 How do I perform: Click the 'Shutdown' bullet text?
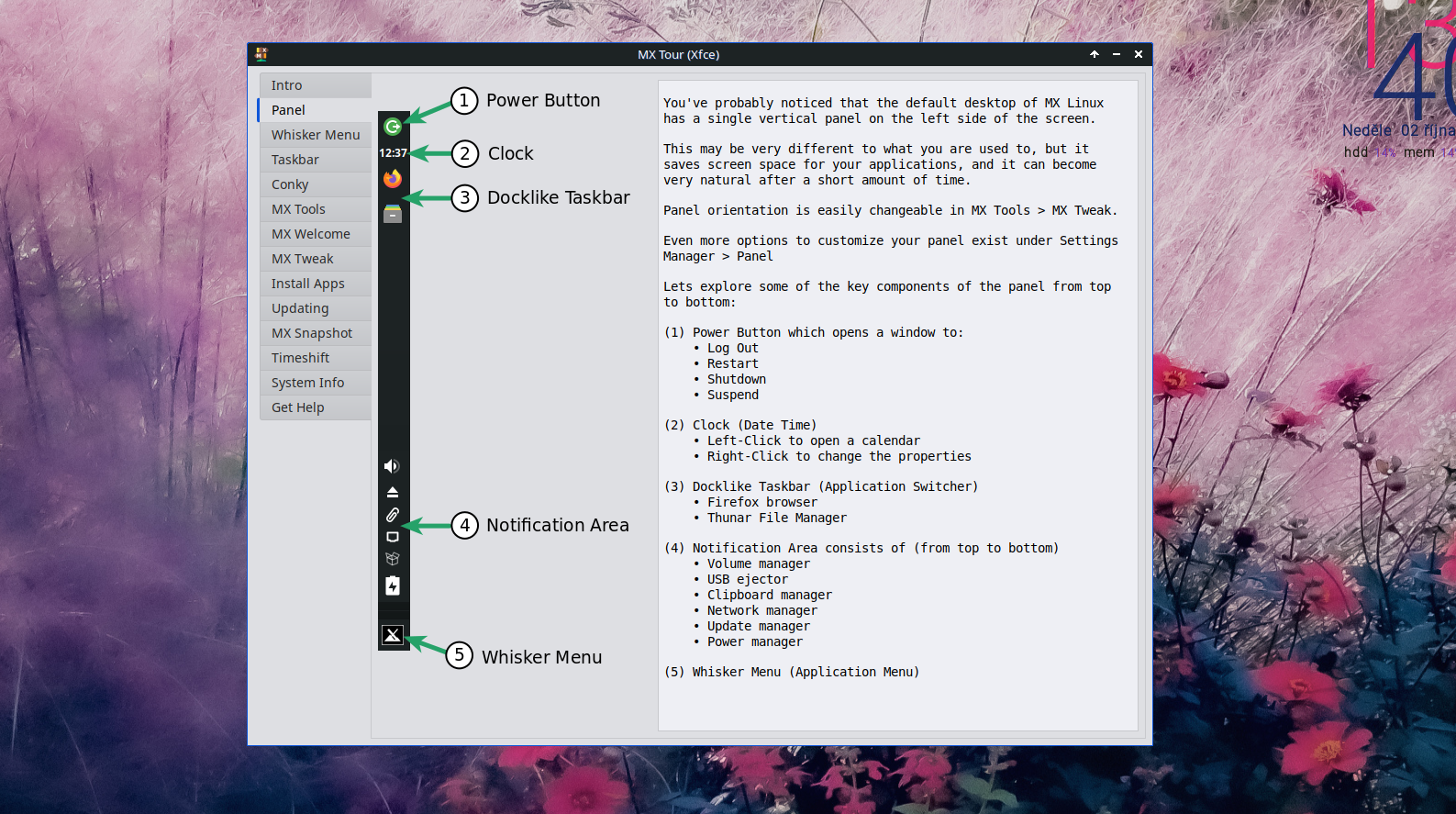737,379
